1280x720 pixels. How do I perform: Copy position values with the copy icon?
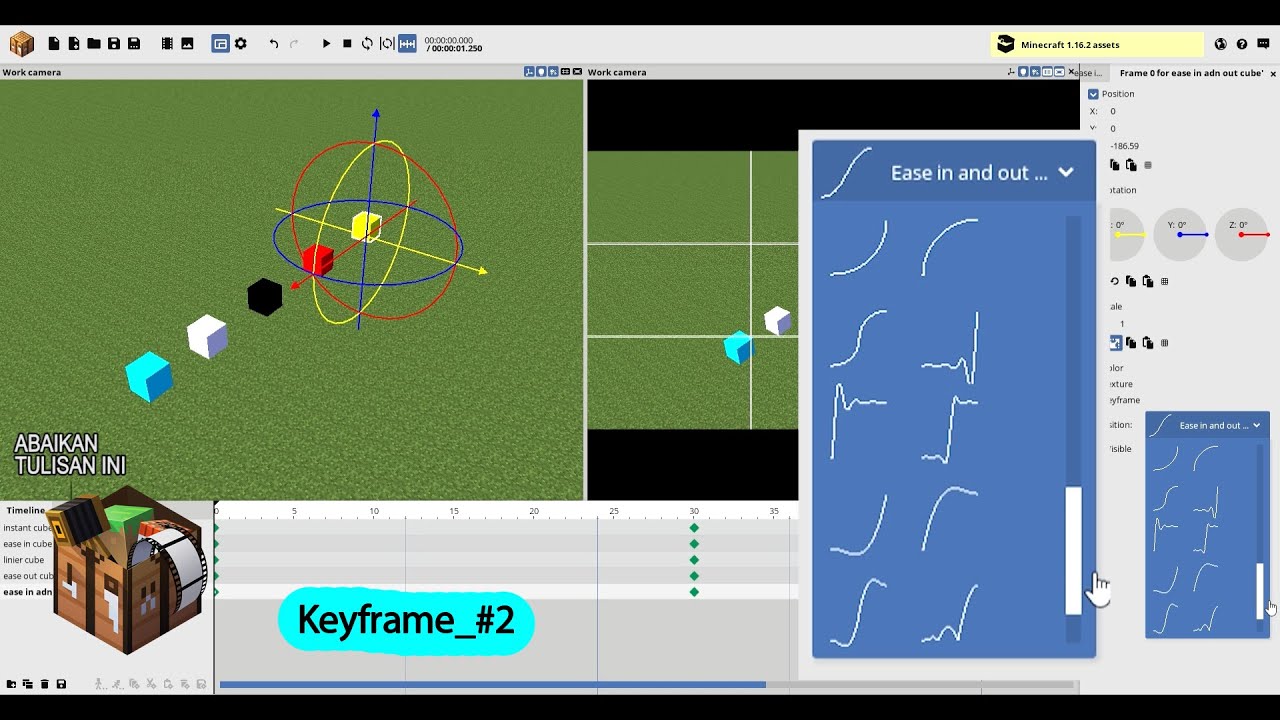[x=1115, y=165]
